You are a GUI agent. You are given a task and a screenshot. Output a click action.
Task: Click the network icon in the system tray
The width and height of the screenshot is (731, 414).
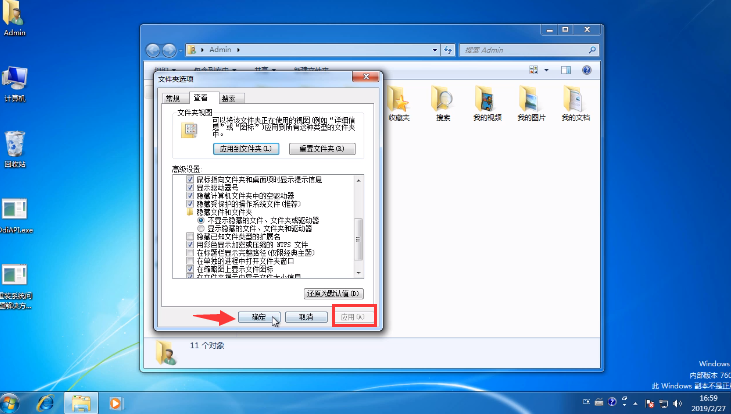(663, 404)
